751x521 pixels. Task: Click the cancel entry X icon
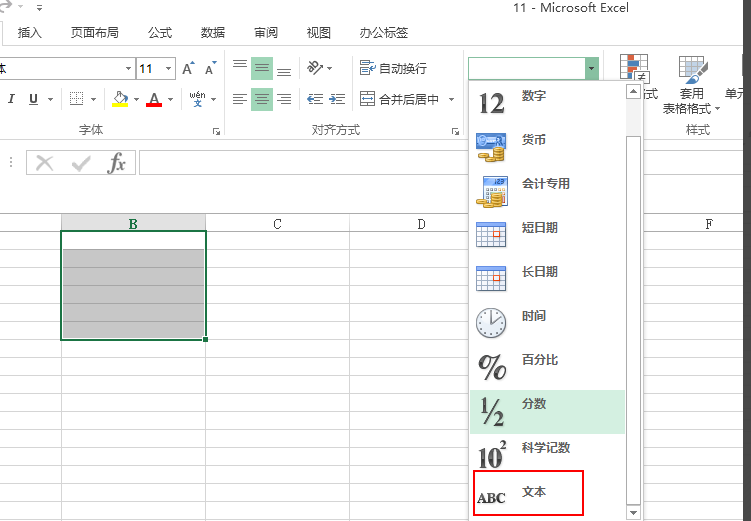pos(45,163)
